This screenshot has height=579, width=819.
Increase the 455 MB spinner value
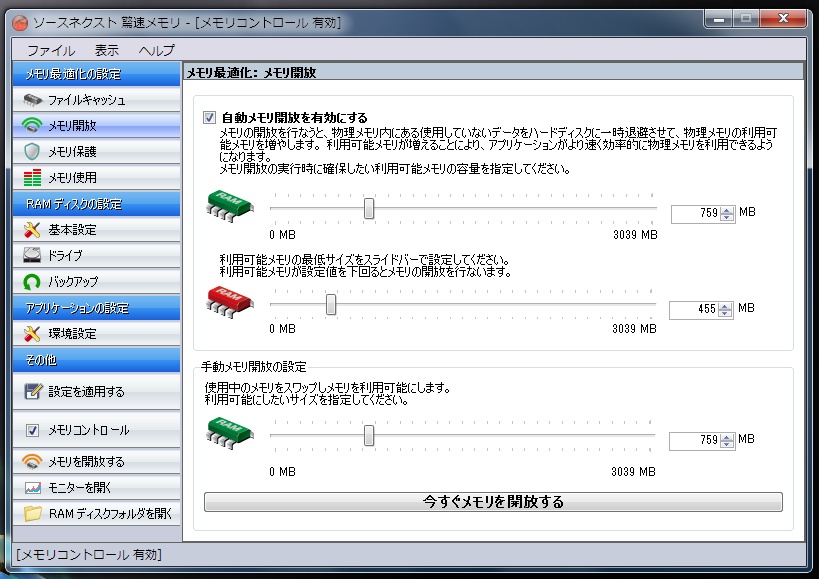pos(724,306)
